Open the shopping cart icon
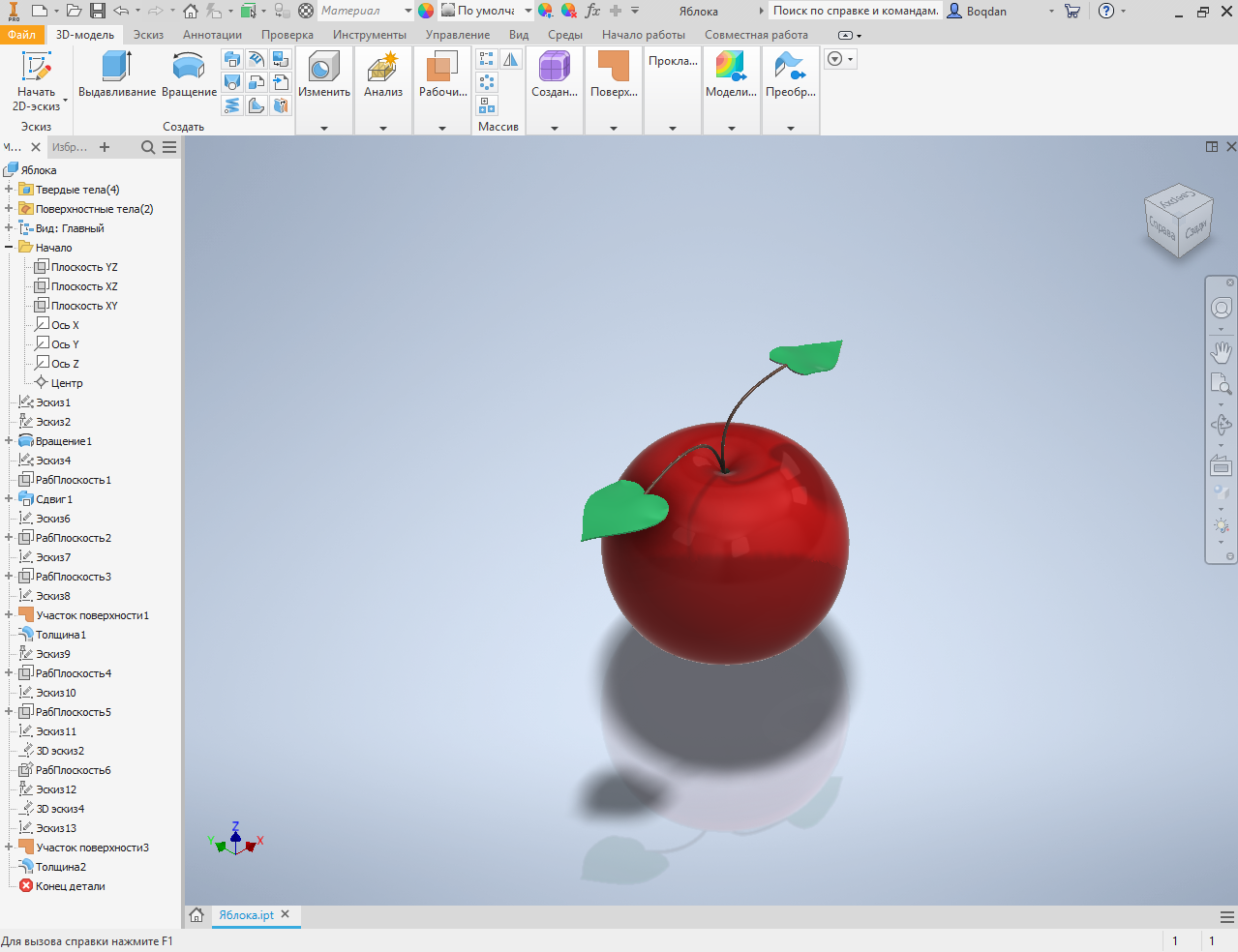Screen dimensions: 1238x952 click(x=1072, y=11)
